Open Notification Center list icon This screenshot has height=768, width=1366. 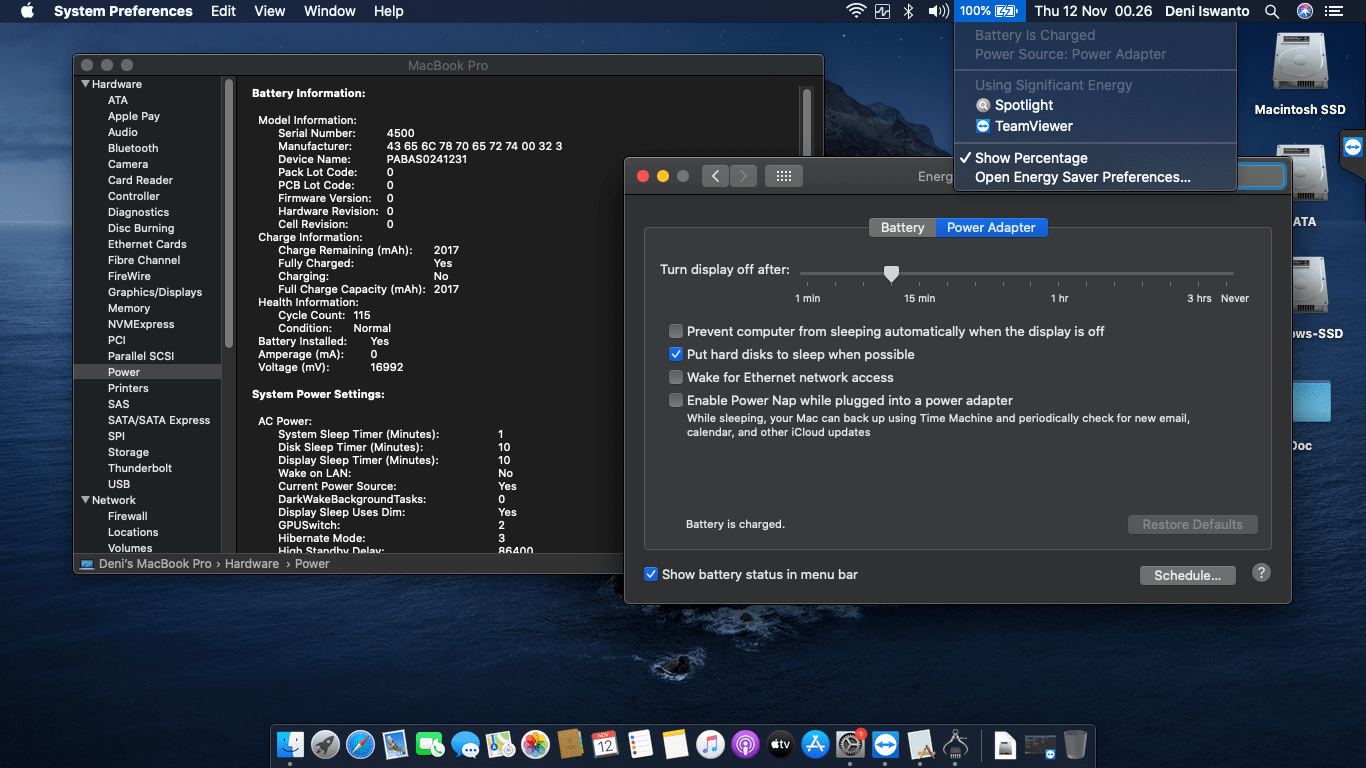(x=1334, y=11)
